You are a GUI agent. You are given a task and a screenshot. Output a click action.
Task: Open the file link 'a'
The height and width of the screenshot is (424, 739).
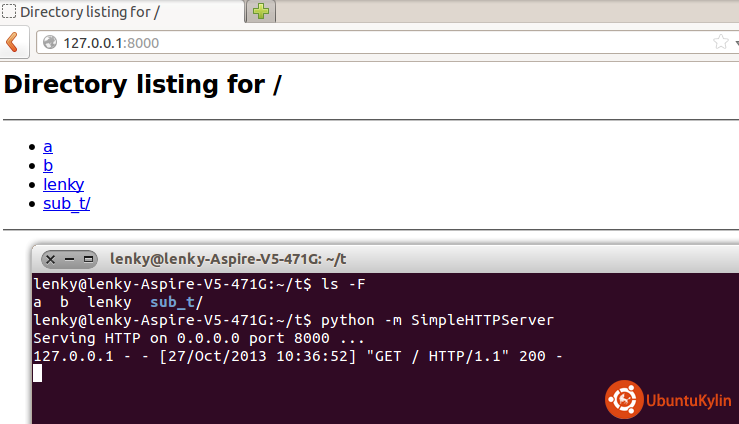[x=48, y=147]
